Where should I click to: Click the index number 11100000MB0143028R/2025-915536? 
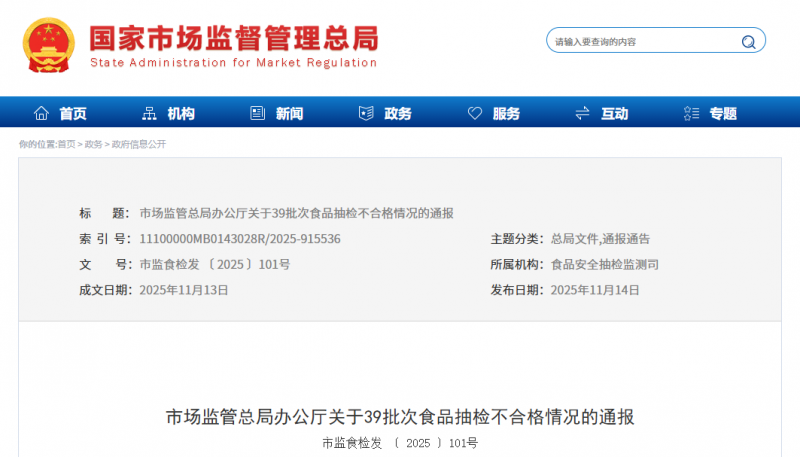(x=240, y=239)
